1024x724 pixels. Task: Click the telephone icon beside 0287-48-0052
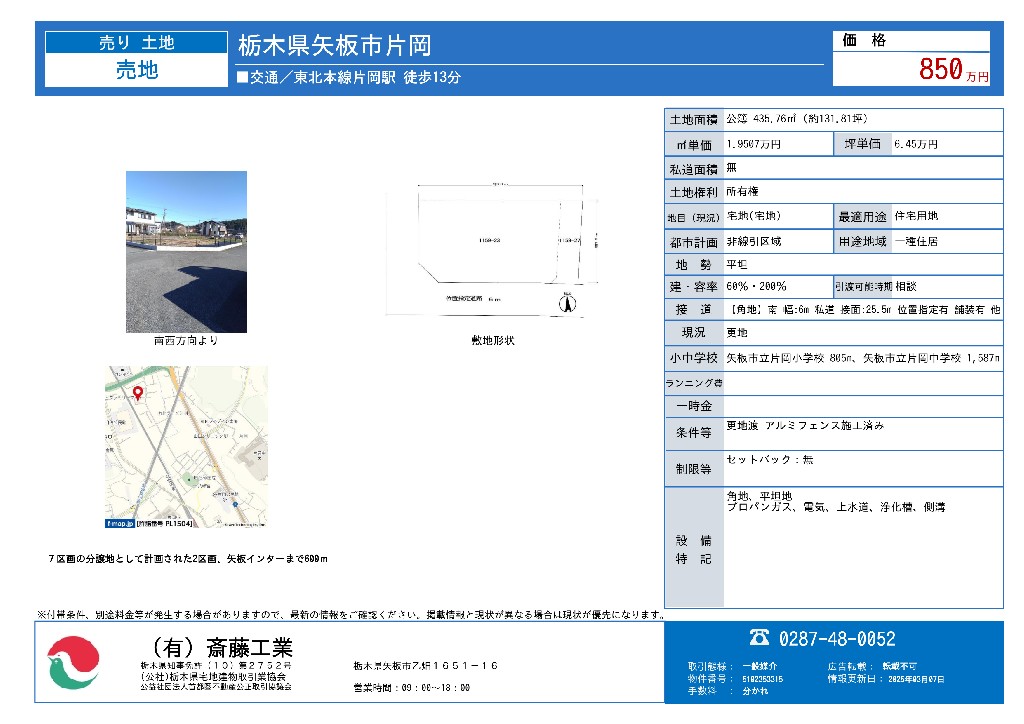(x=759, y=638)
